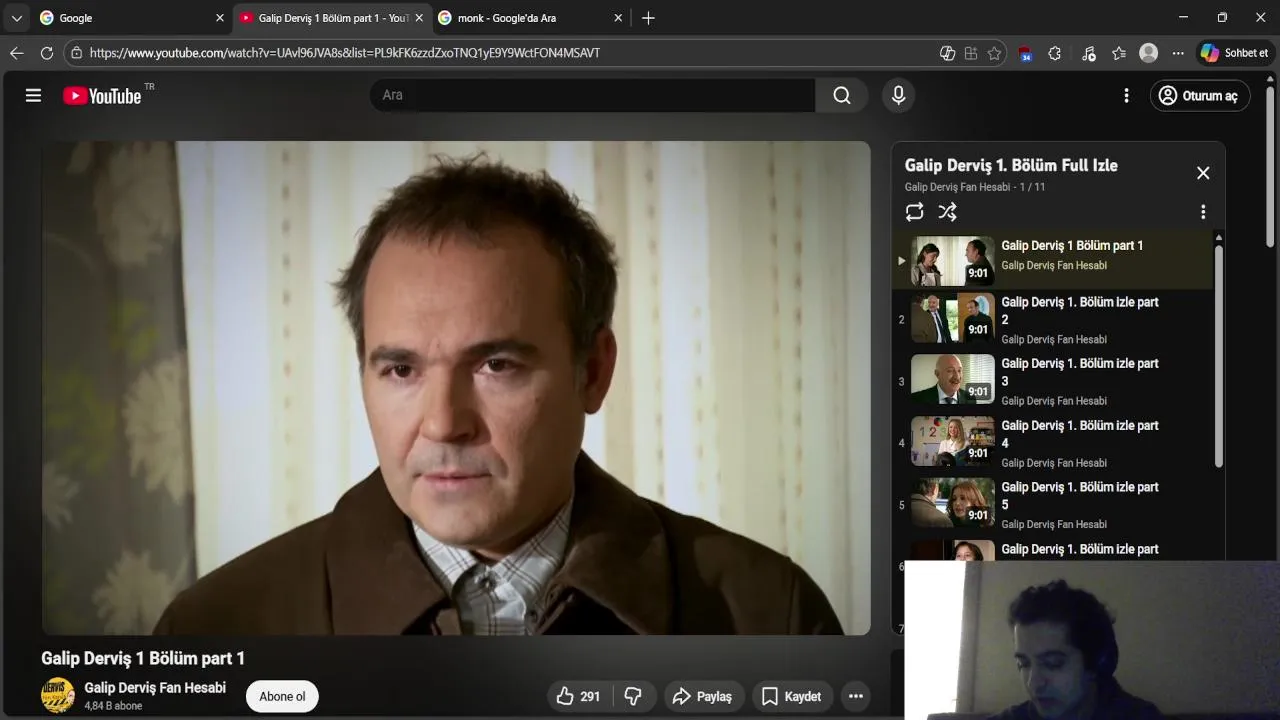Close the playlist panel
This screenshot has width=1280, height=720.
[1203, 173]
